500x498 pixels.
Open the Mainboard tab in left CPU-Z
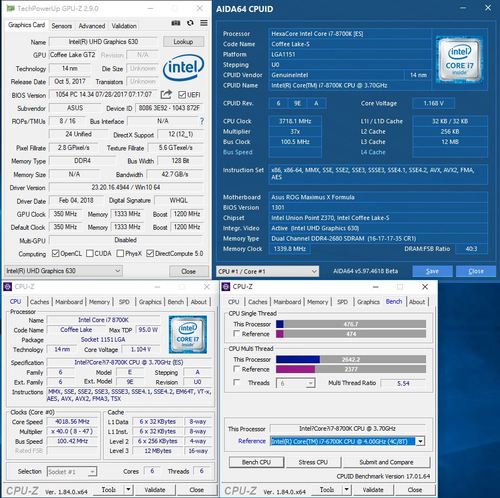coord(69,302)
